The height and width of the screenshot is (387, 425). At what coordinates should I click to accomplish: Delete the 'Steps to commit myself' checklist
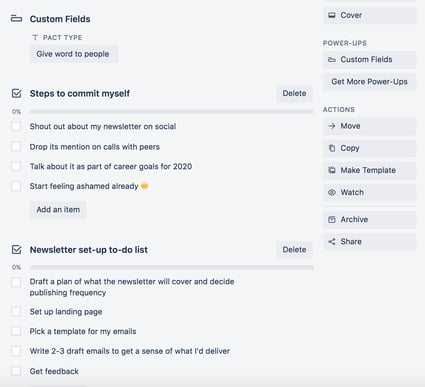294,93
